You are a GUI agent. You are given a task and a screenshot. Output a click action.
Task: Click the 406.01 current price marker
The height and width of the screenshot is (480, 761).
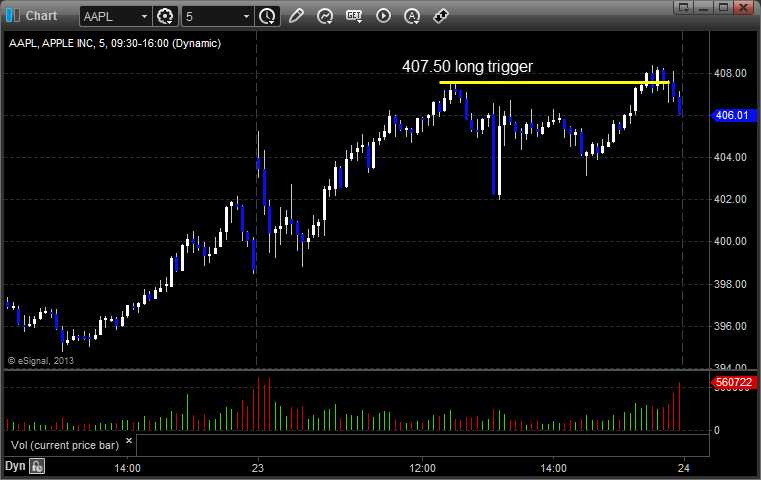click(733, 116)
